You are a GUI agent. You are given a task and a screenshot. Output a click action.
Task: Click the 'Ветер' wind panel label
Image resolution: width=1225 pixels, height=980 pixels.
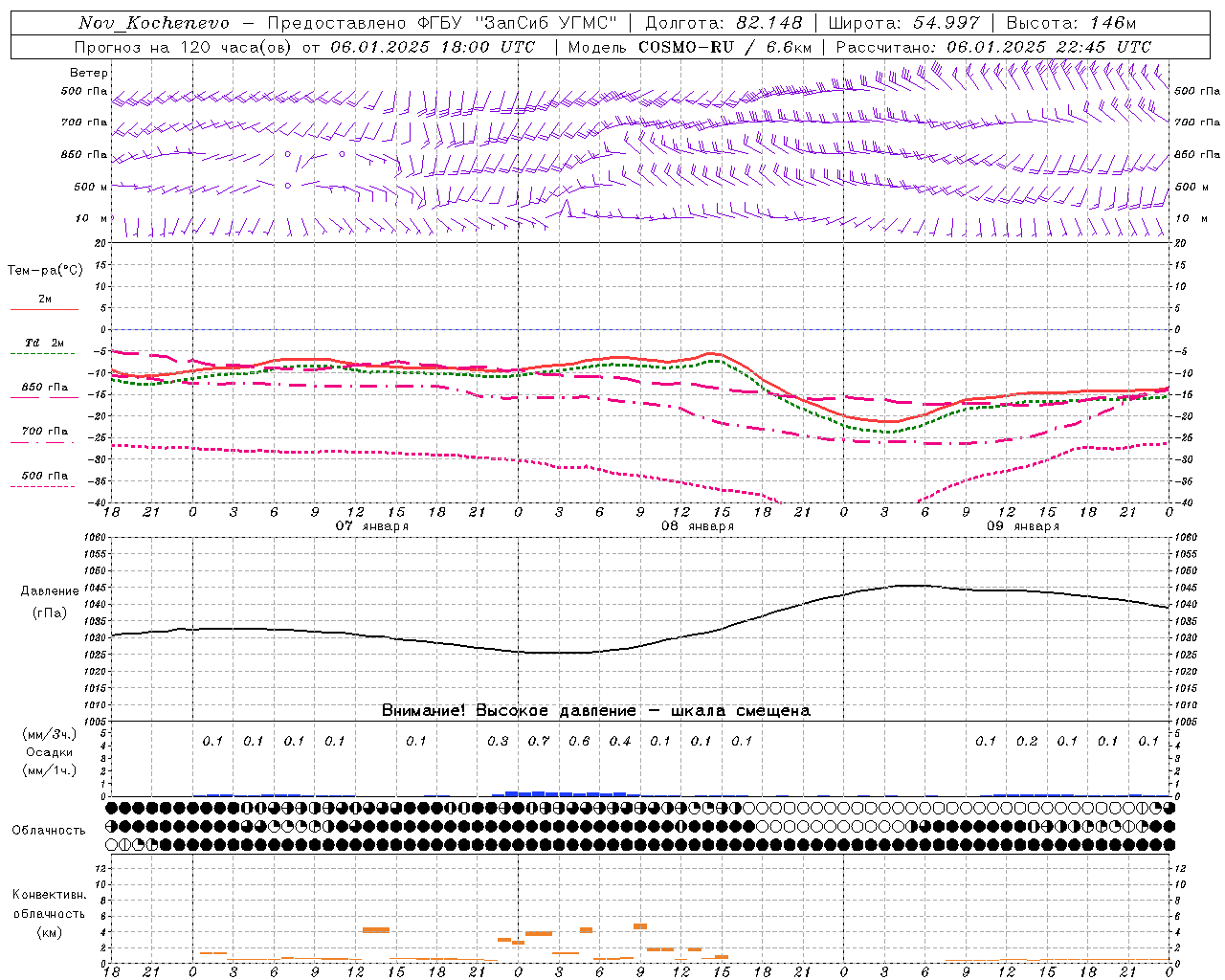(x=88, y=73)
